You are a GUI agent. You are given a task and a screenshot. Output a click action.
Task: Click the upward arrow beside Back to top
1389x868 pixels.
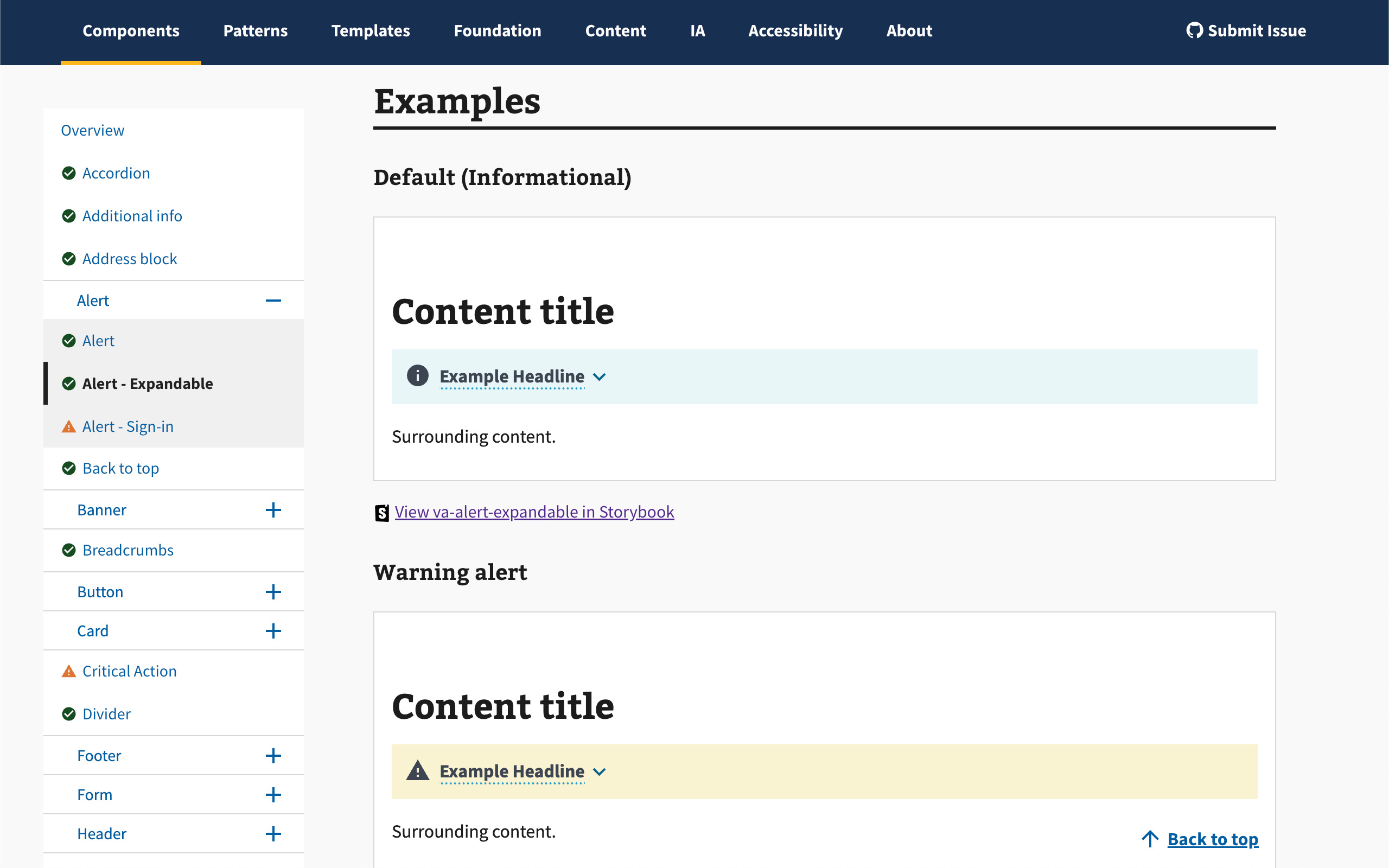coord(1150,839)
